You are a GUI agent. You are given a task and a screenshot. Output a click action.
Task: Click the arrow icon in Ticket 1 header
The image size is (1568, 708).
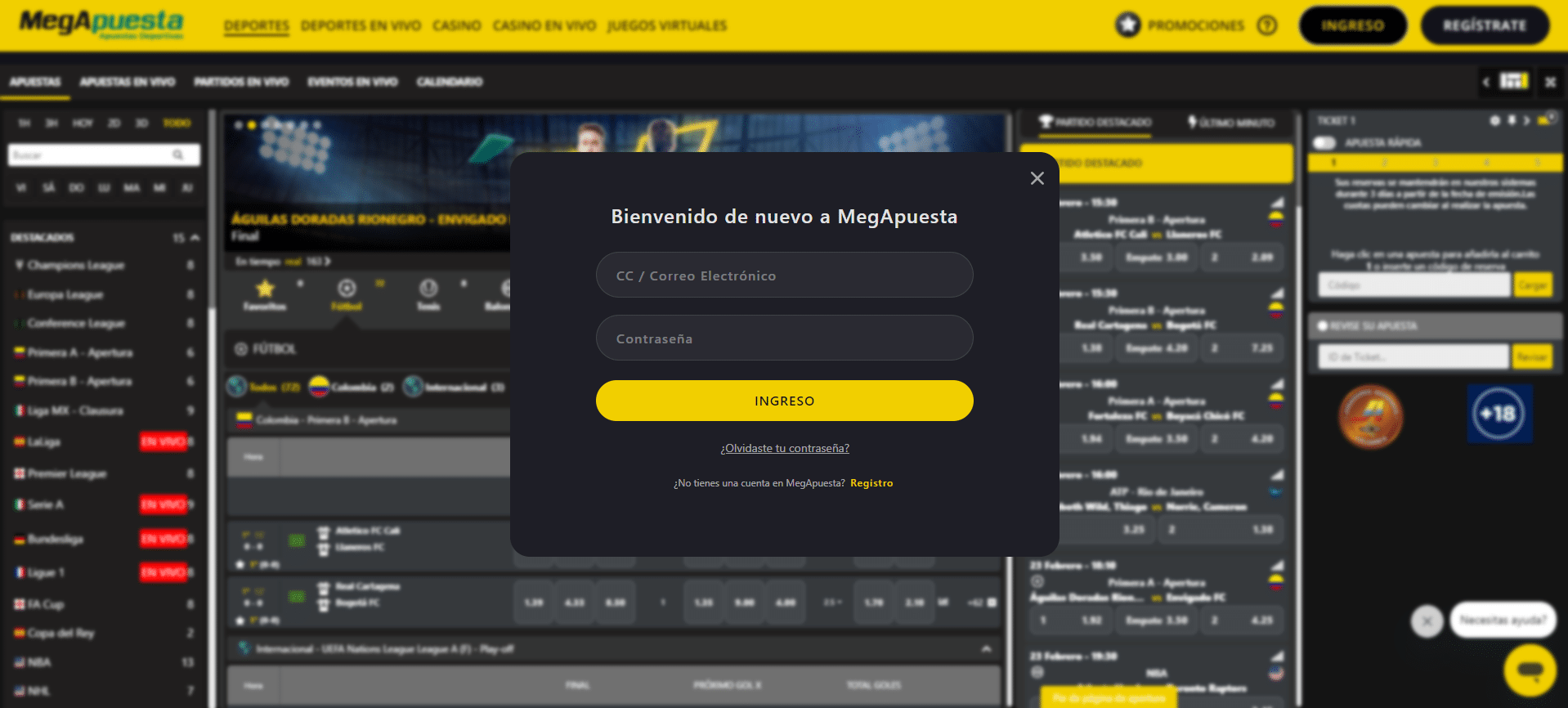[x=1526, y=120]
